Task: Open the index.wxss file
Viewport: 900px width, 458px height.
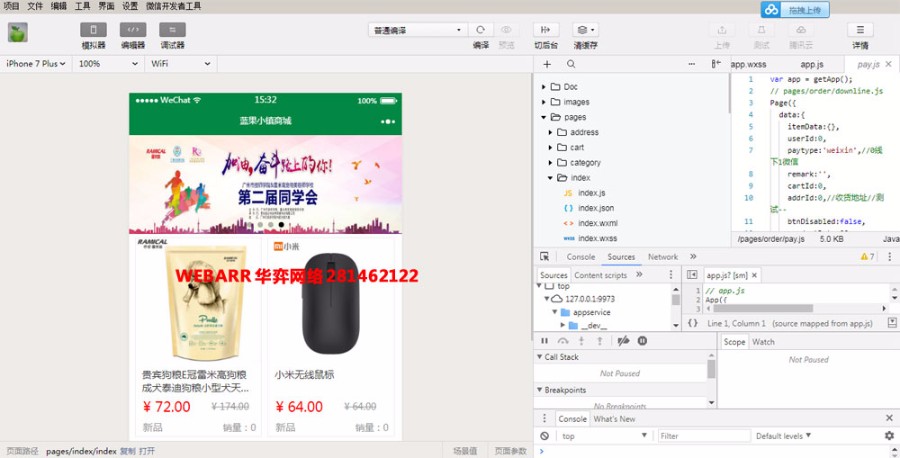Action: tap(598, 238)
